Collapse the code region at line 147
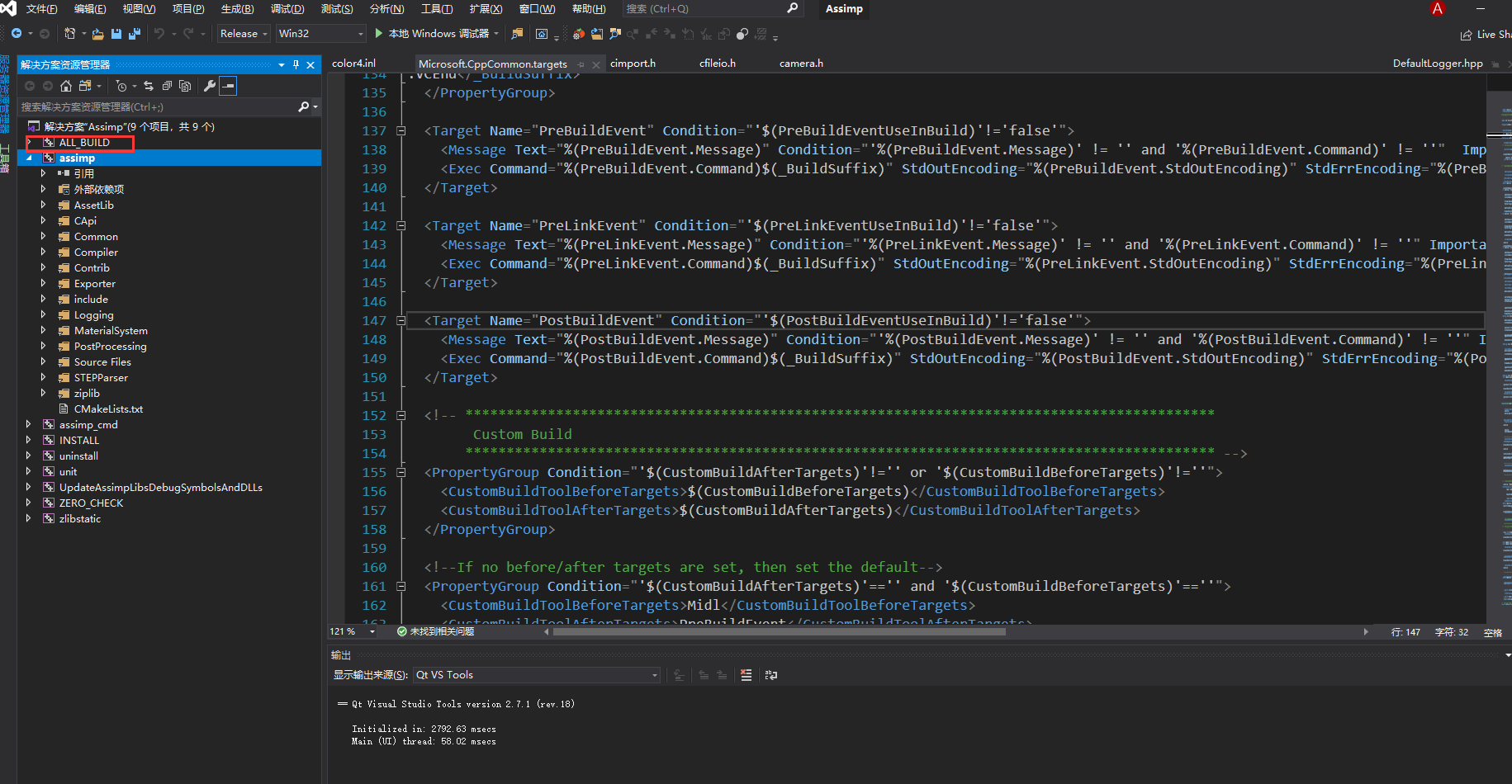Viewport: 1512px width, 784px height. (x=401, y=320)
